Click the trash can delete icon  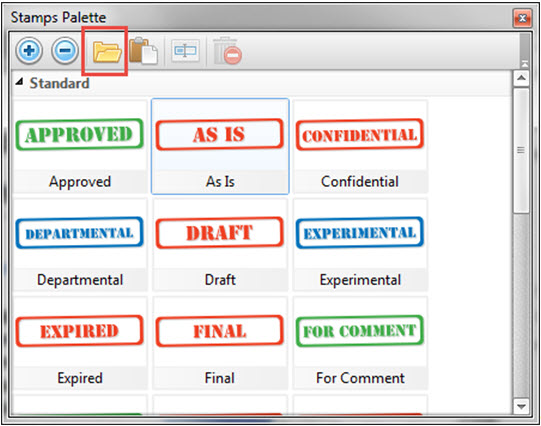coord(227,51)
